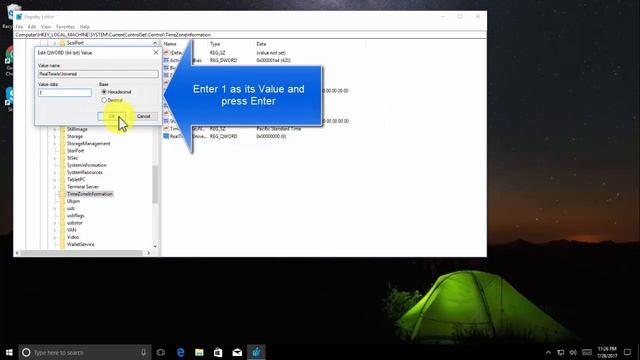Open the network status tray icon
The width and height of the screenshot is (640, 360).
pyautogui.click(x=561, y=352)
